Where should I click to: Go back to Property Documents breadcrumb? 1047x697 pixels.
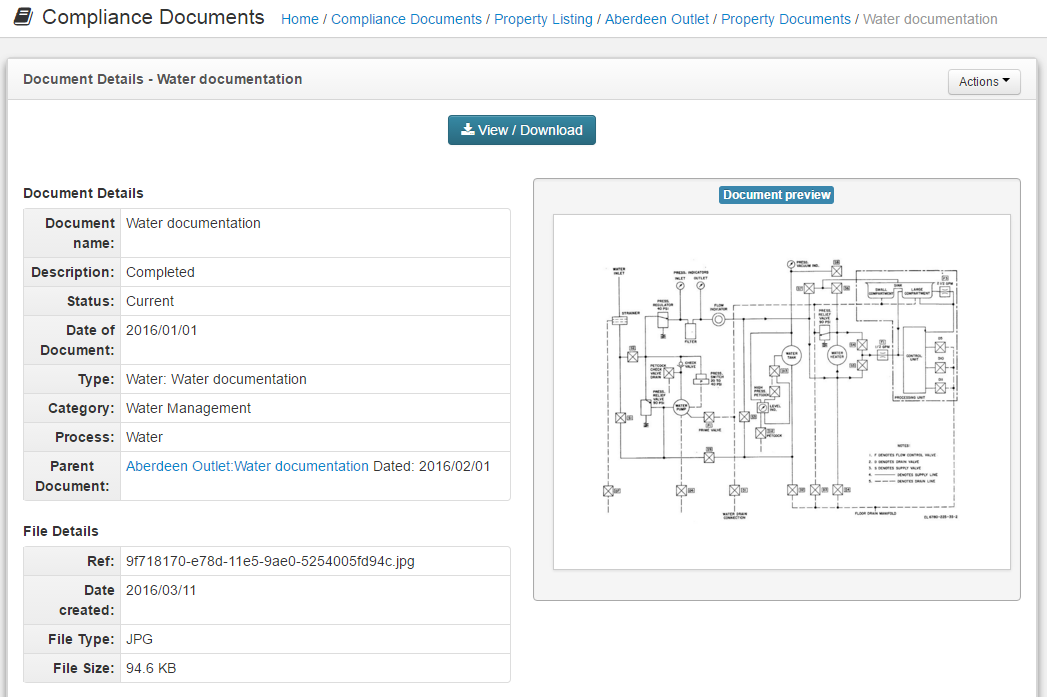(x=785, y=19)
